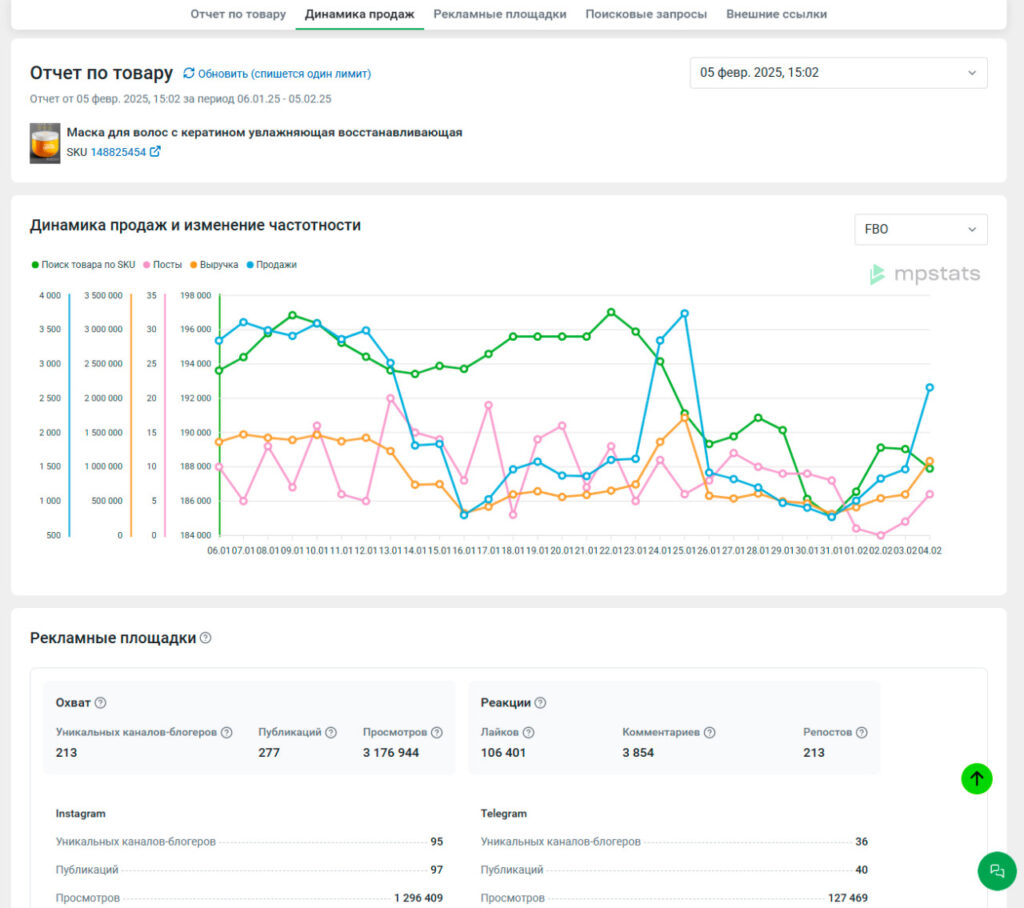Open external link icon beside SKU 148825454
1024x908 pixels.
click(x=155, y=152)
